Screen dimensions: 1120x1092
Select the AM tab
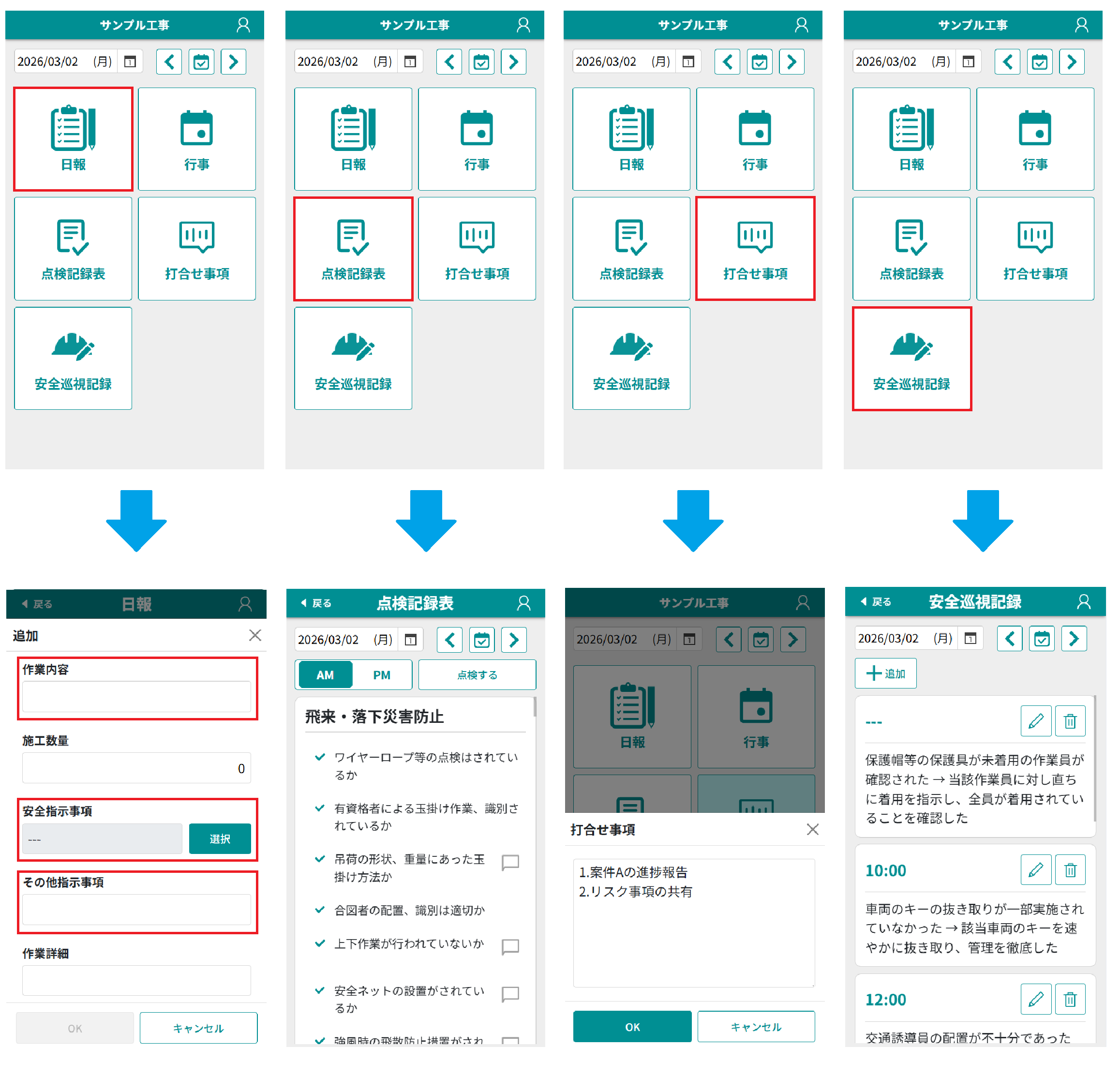coord(325,675)
